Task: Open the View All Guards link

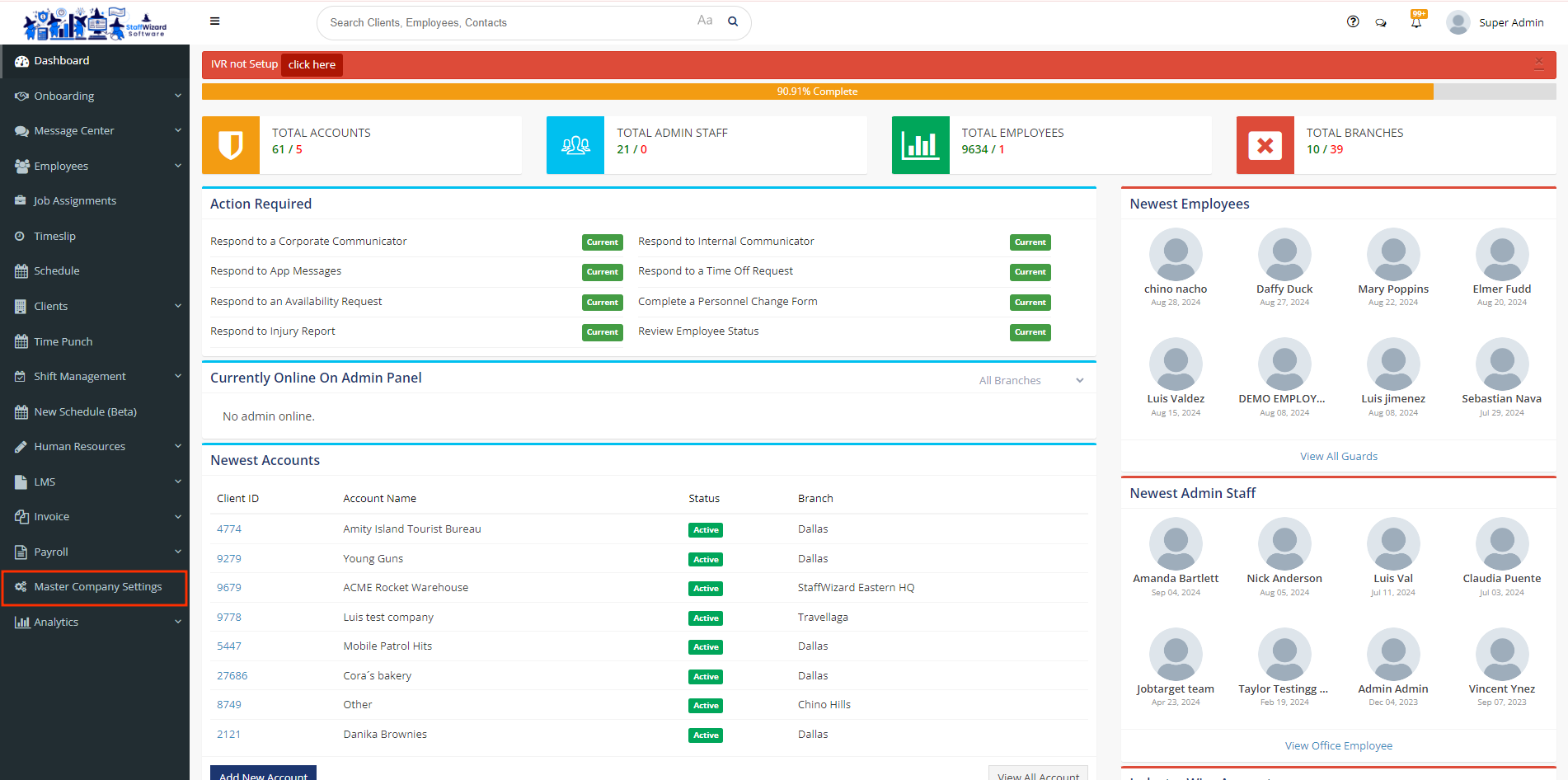Action: pos(1338,456)
